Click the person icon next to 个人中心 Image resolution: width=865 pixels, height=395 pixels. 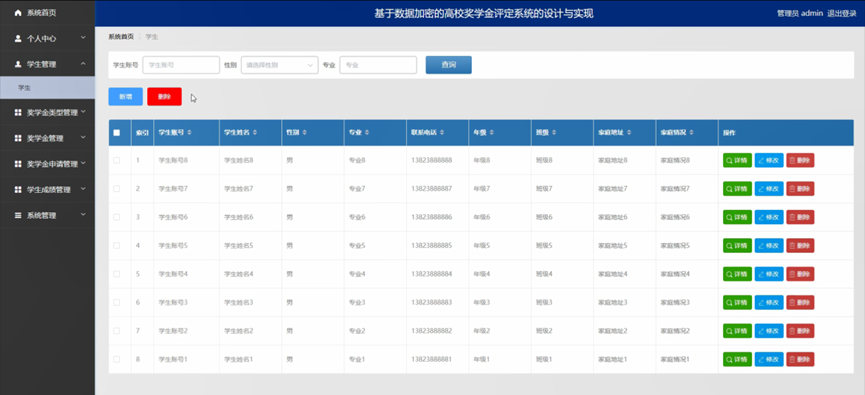click(18, 39)
